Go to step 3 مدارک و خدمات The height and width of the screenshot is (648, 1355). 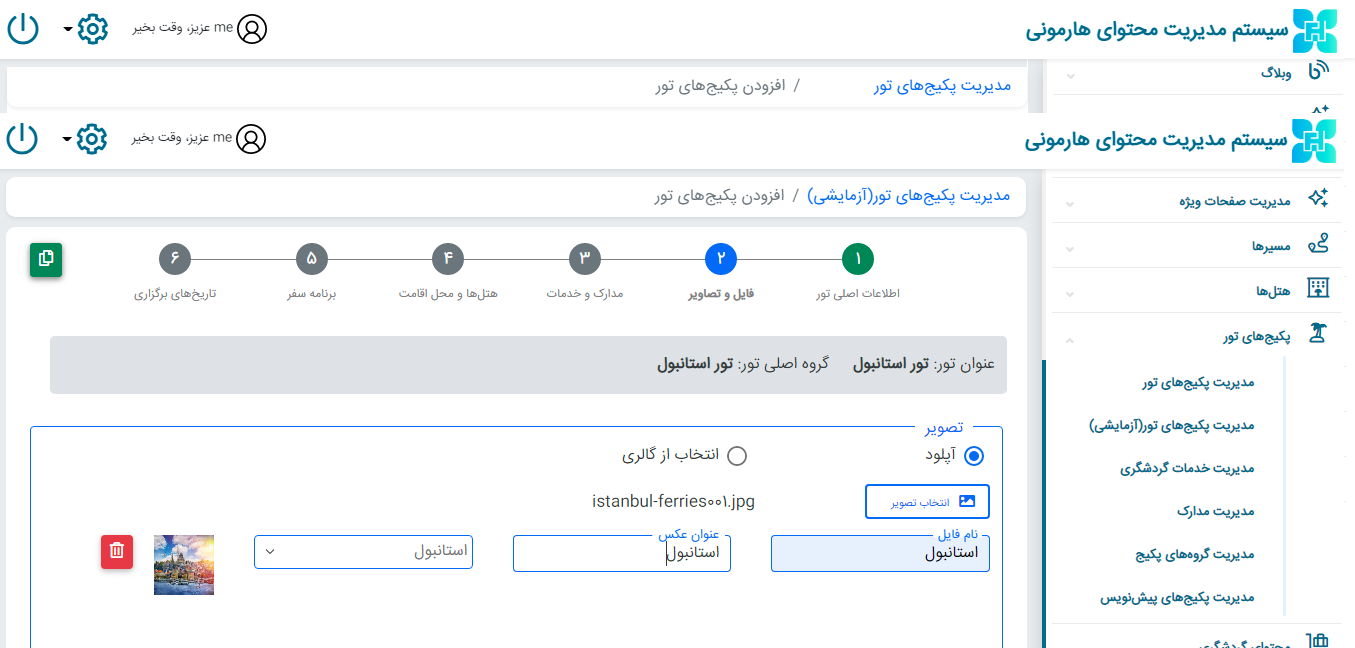pyautogui.click(x=584, y=260)
